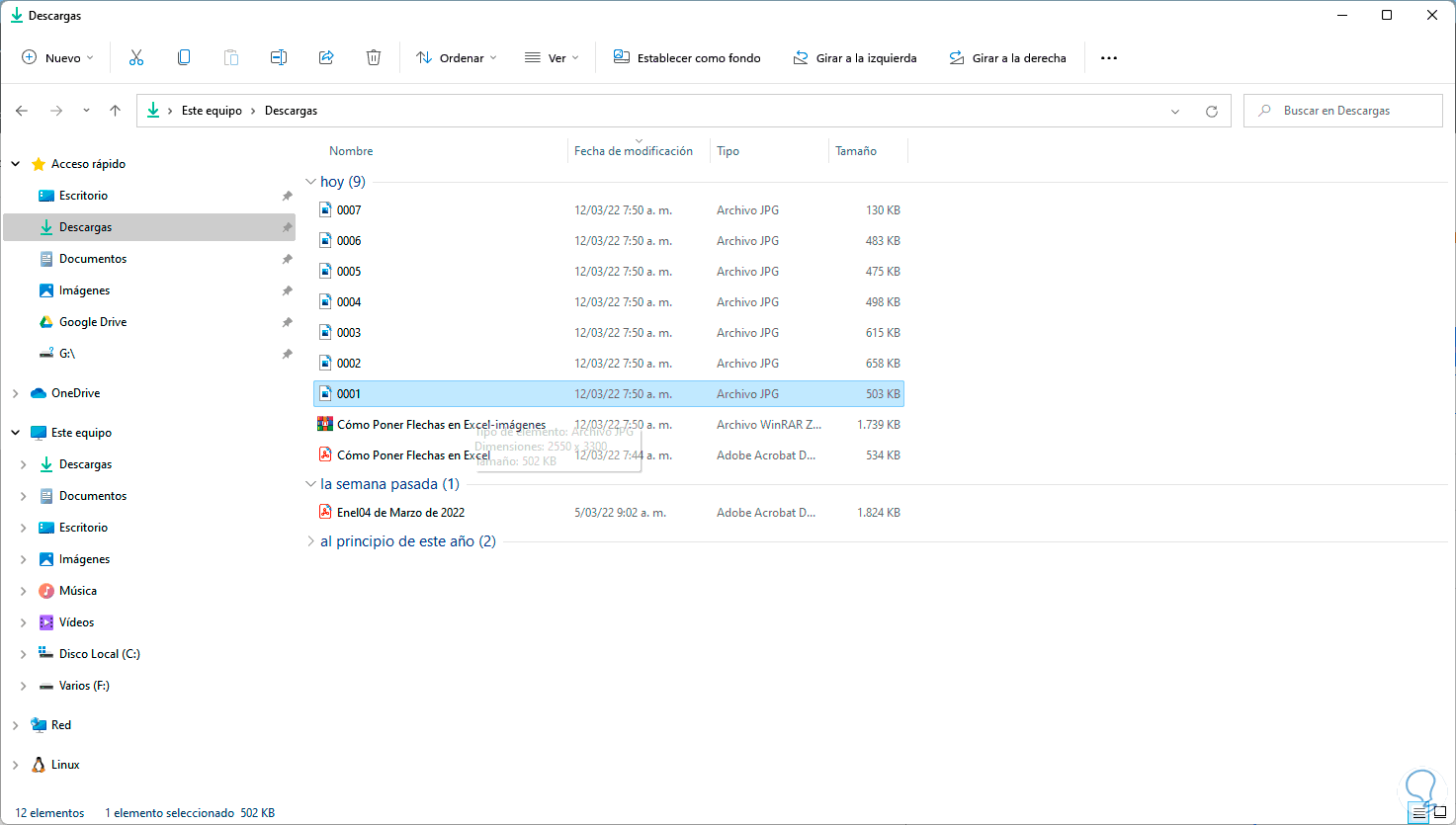Click Este equipo in the address breadcrumb
The width and height of the screenshot is (1456, 825).
coord(212,111)
